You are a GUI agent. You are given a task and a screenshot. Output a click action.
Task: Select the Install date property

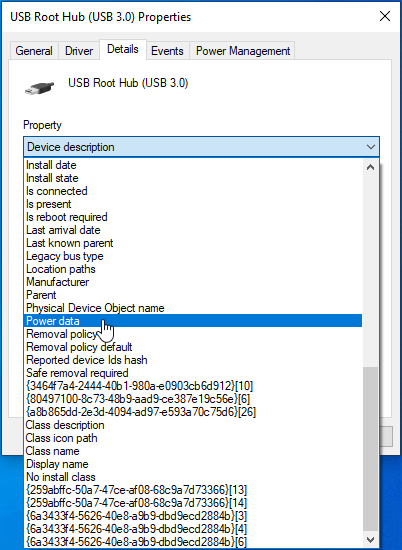pos(194,165)
